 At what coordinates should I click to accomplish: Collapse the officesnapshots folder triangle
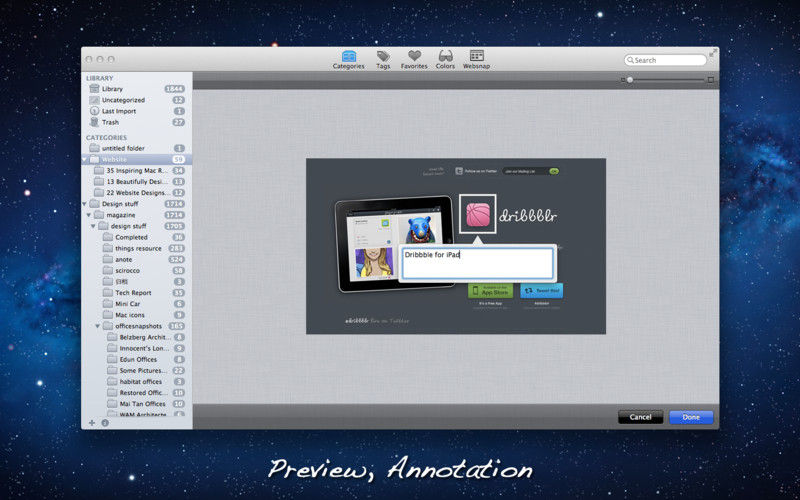tap(98, 326)
